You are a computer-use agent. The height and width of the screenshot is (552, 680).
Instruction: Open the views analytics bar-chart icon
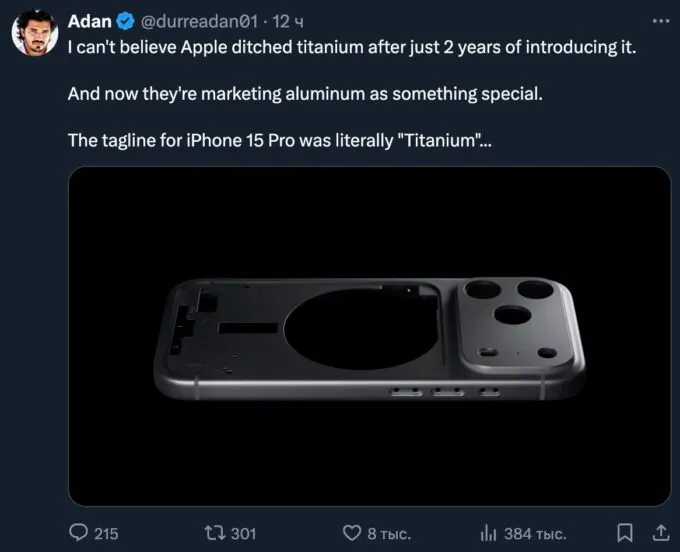click(489, 532)
